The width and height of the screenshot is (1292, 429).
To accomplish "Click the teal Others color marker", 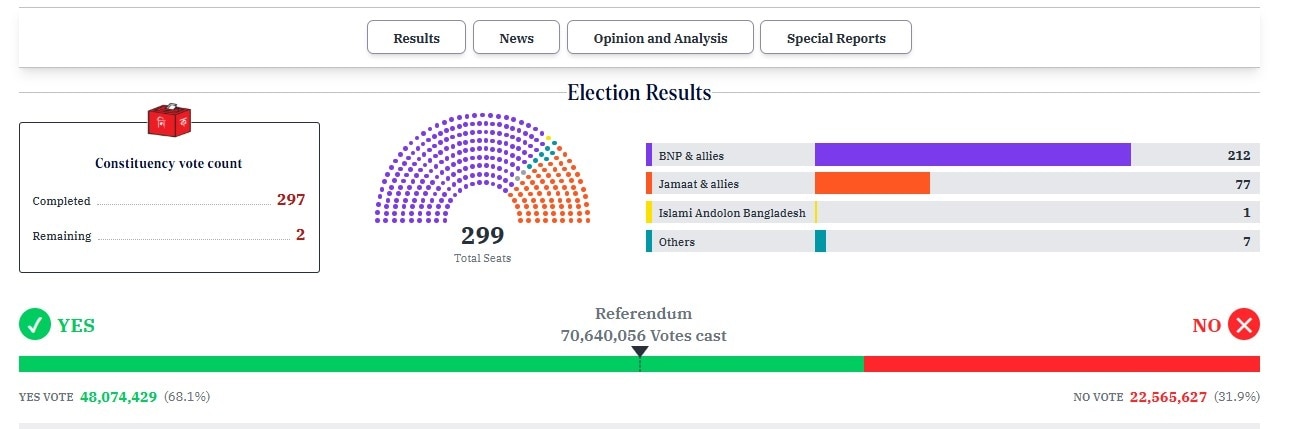I will pyautogui.click(x=649, y=242).
